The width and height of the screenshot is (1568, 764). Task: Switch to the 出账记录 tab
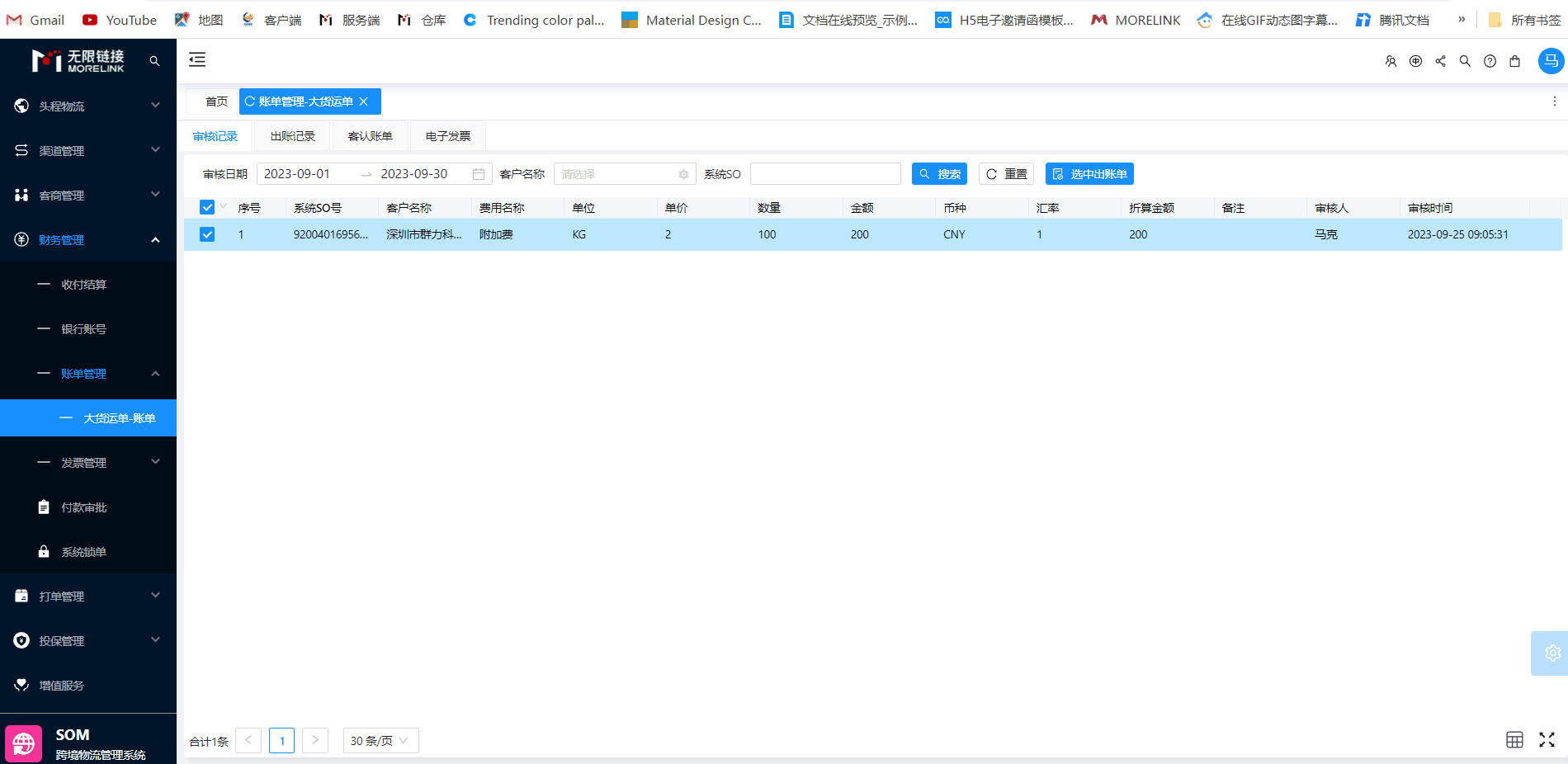[293, 136]
